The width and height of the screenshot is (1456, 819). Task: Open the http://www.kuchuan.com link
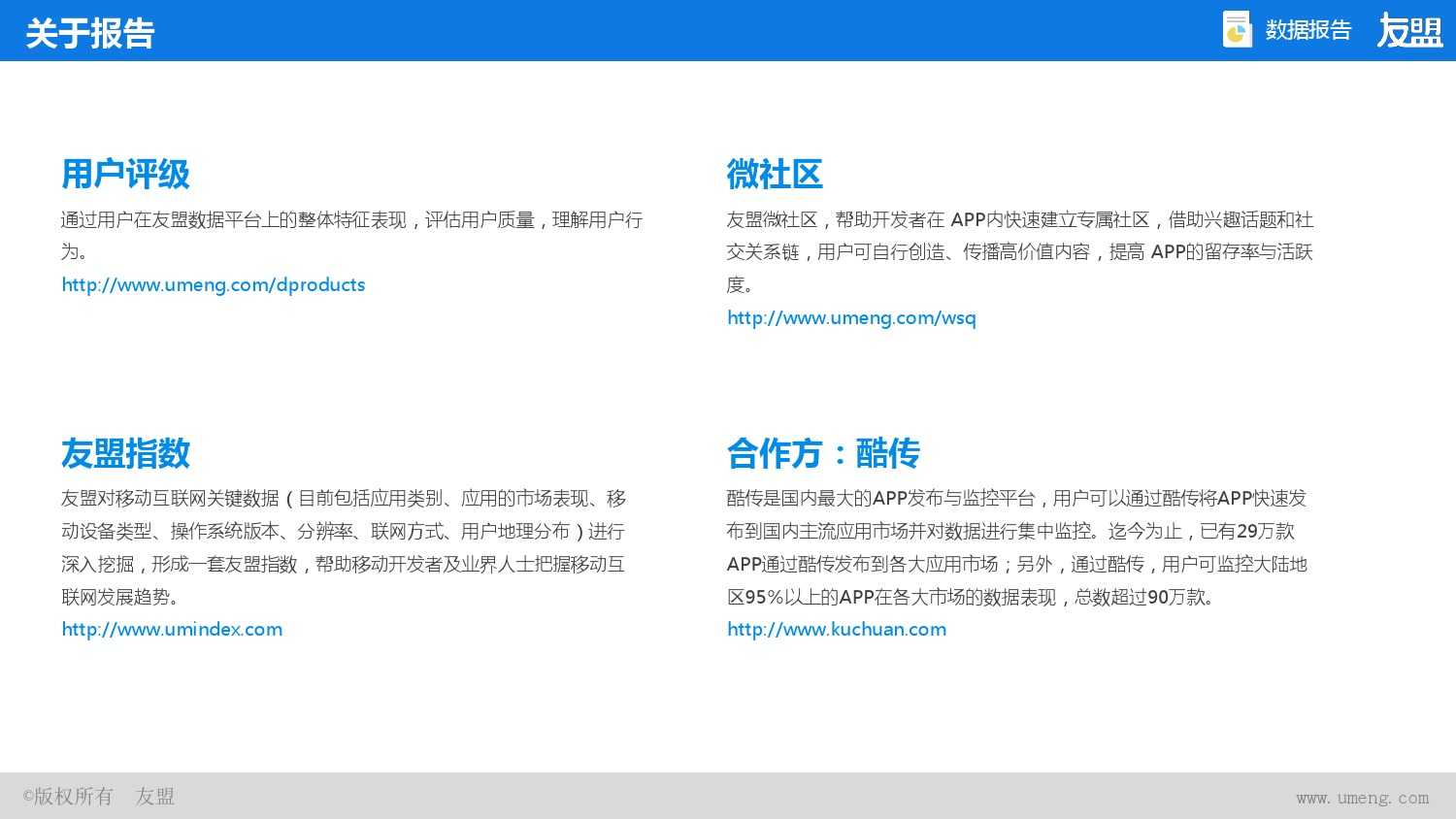[835, 629]
